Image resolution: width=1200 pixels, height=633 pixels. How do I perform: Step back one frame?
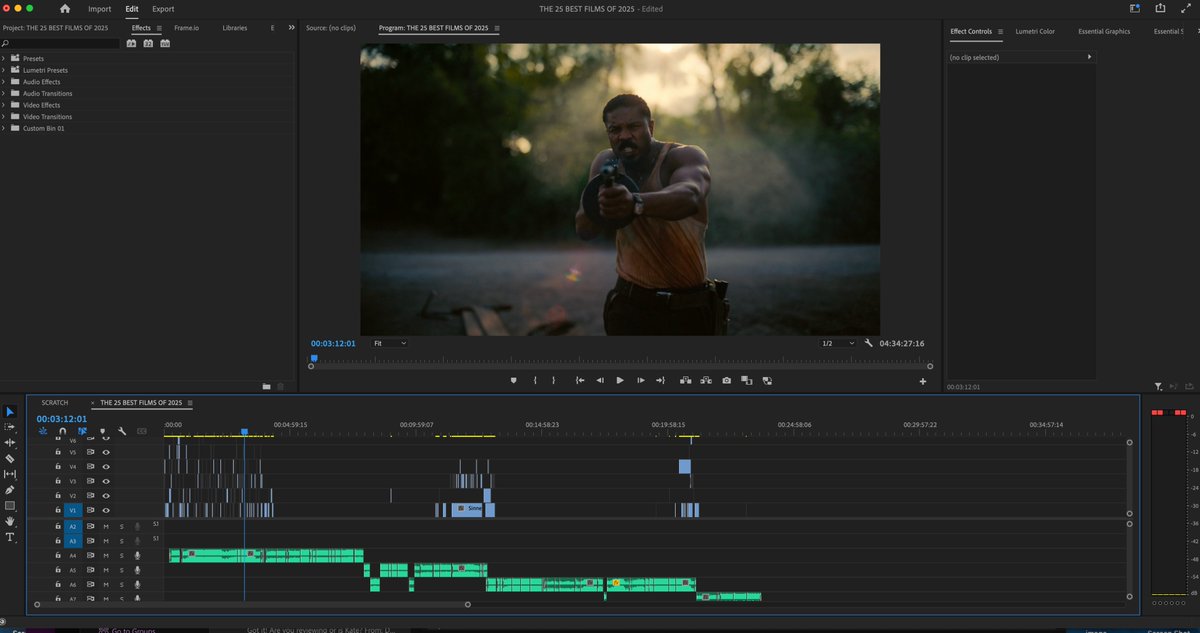600,380
